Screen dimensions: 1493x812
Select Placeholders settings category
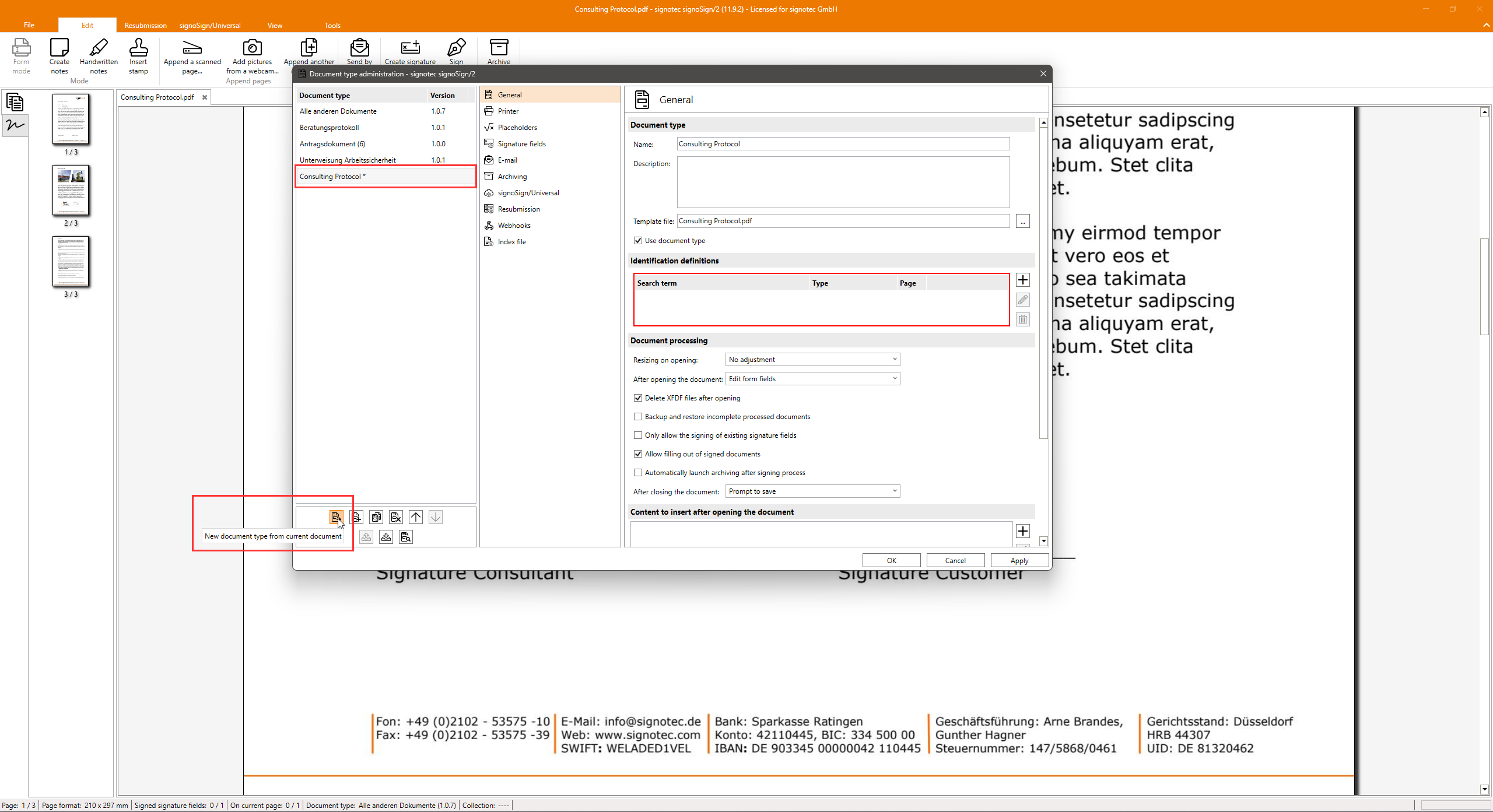click(x=550, y=128)
